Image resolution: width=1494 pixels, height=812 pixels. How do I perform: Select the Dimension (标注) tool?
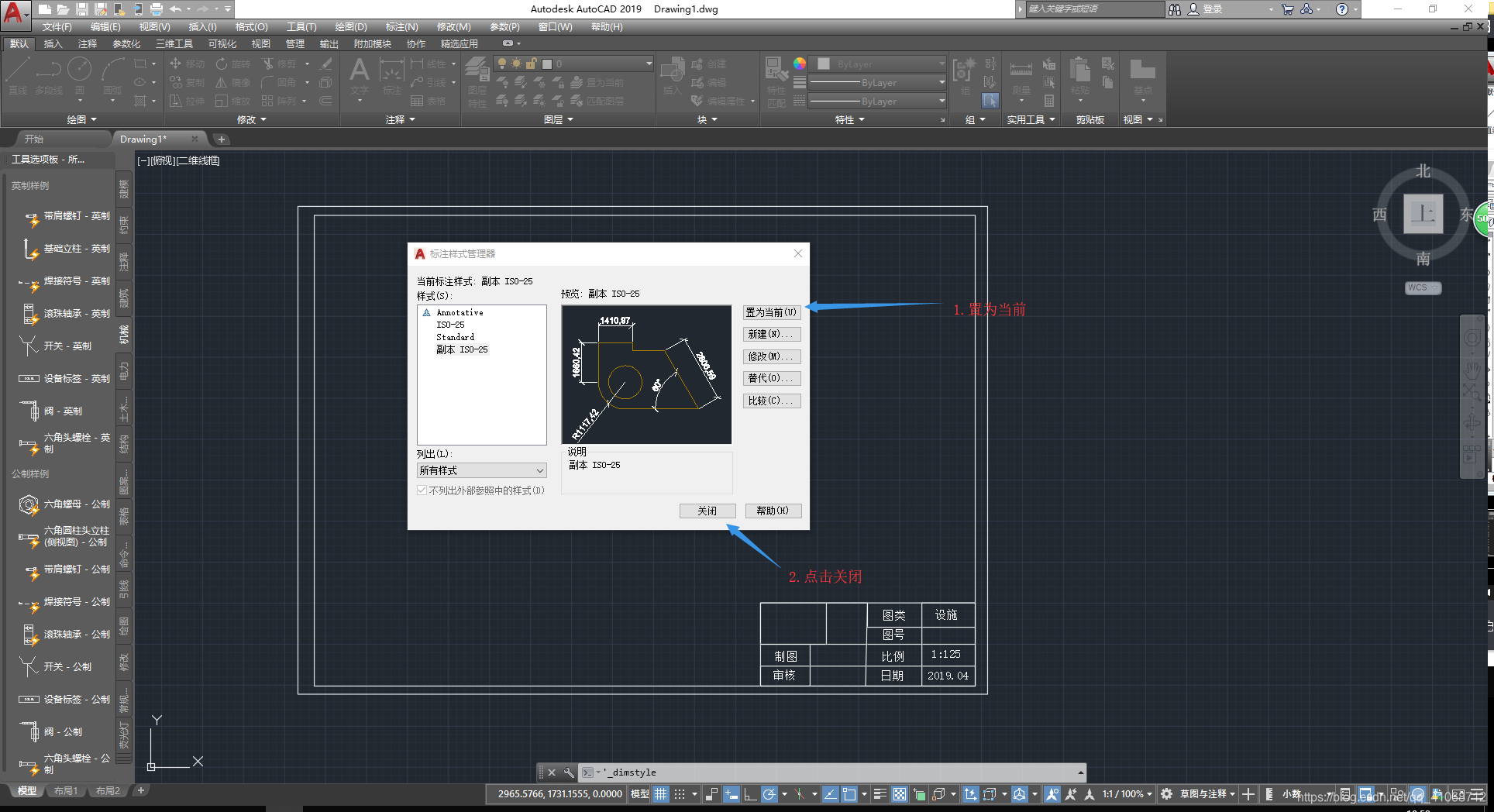(x=392, y=76)
